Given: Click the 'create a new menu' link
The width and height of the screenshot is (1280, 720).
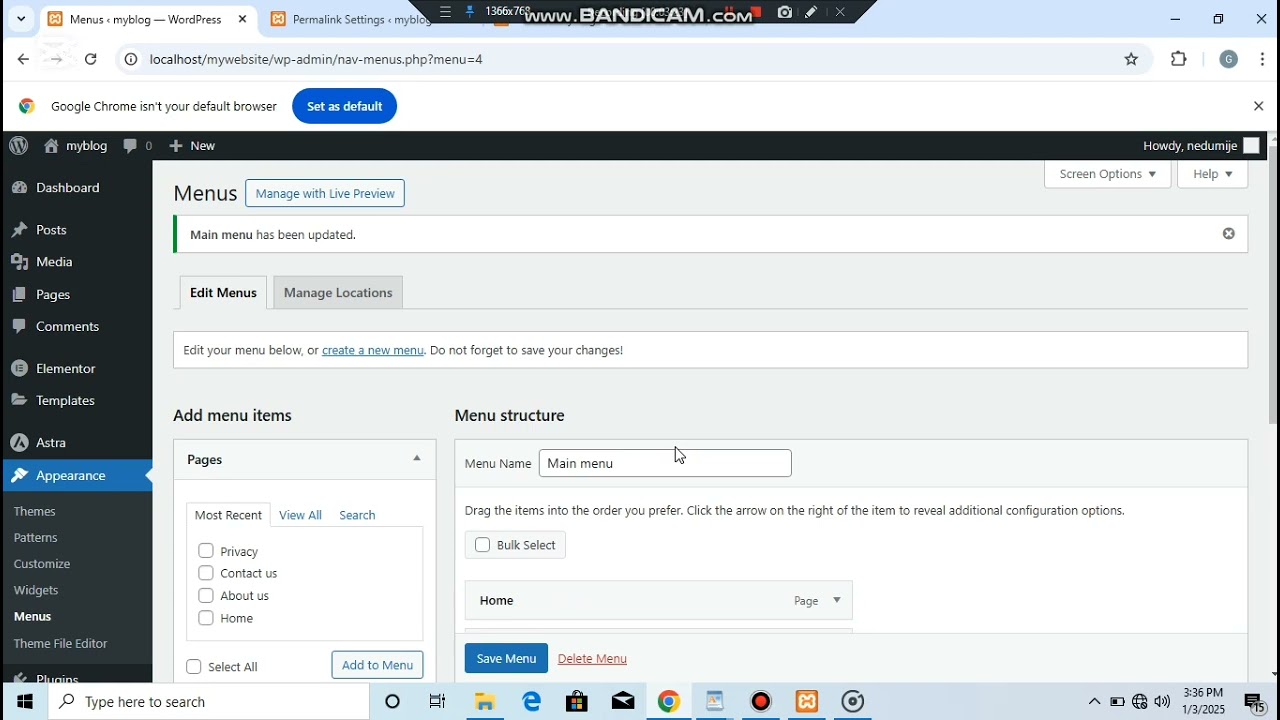Looking at the screenshot, I should (373, 351).
